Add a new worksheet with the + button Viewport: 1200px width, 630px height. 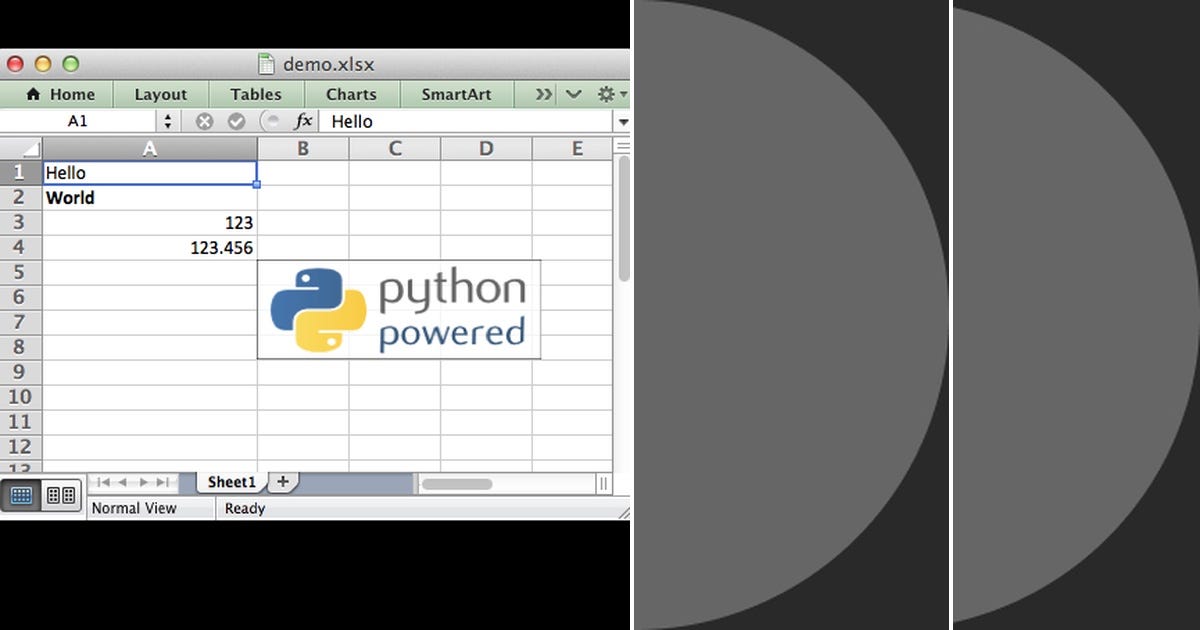[282, 481]
